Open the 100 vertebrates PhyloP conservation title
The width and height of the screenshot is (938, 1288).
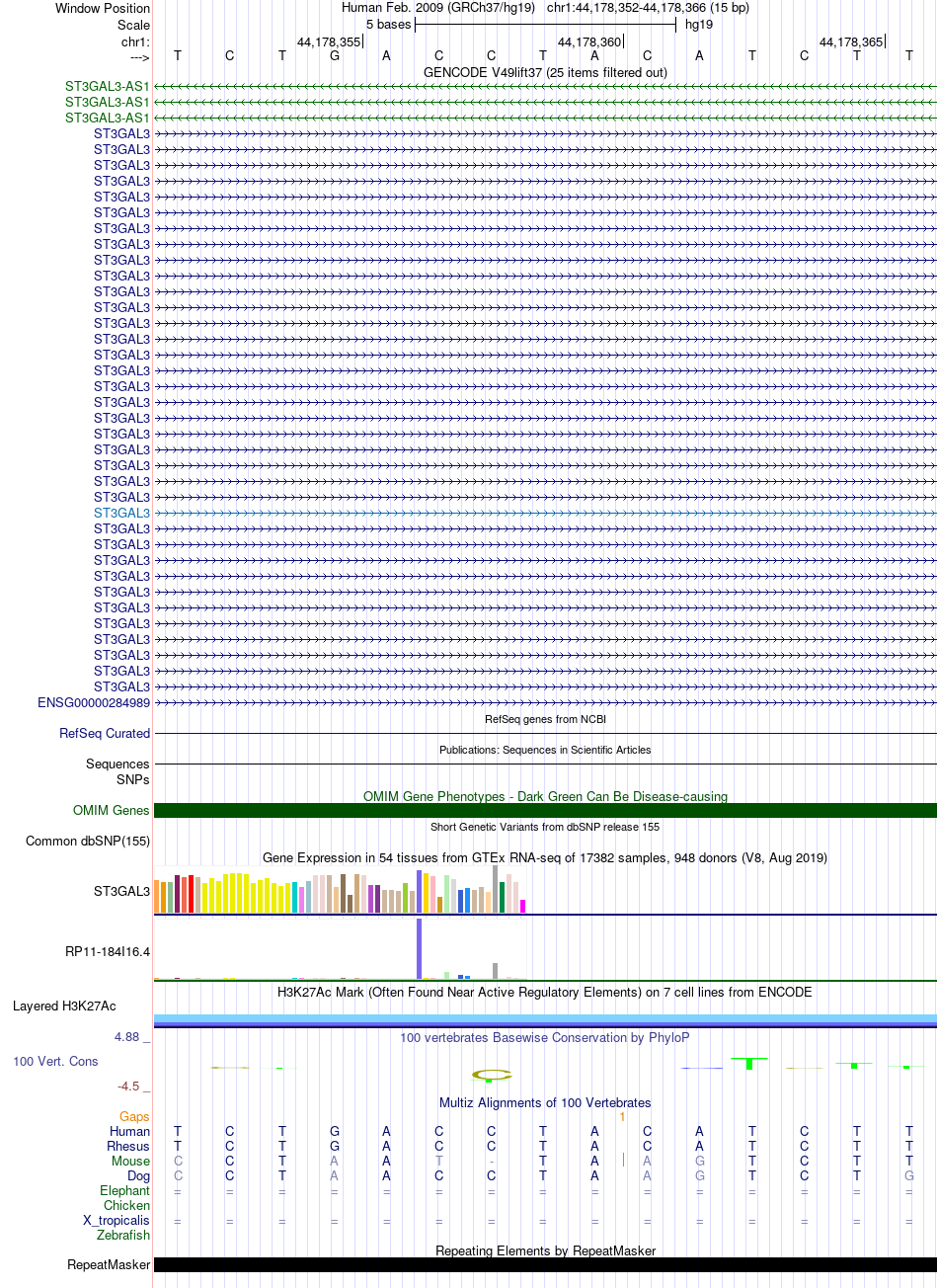coord(545,1037)
